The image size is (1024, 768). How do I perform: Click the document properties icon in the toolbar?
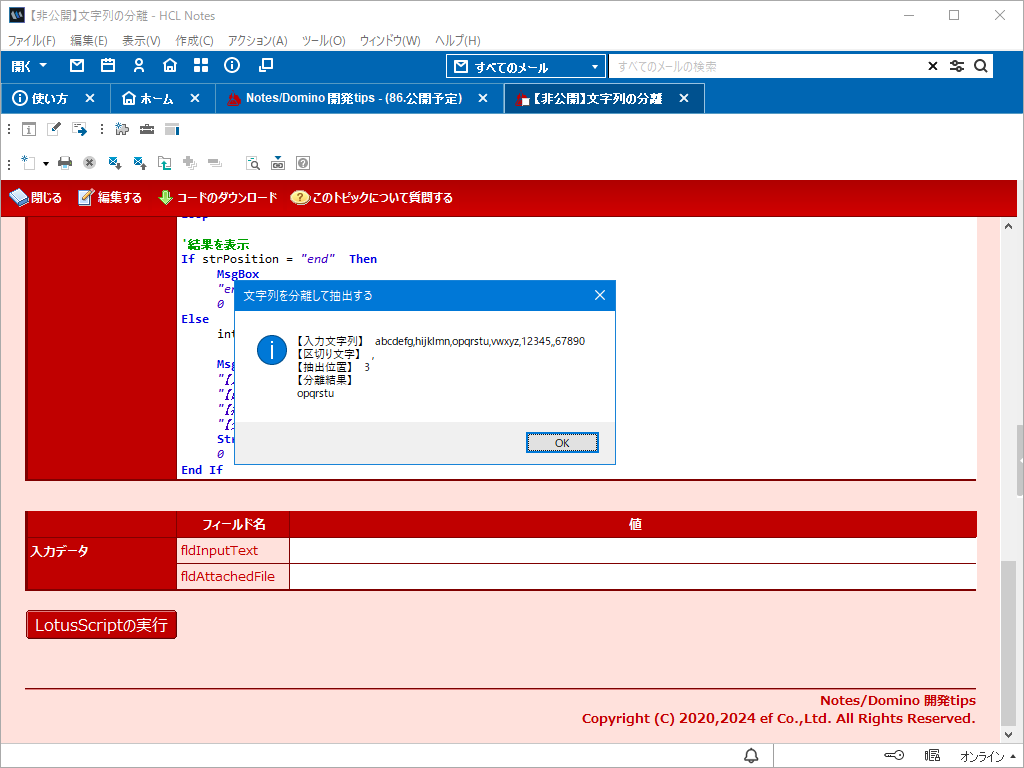[29, 129]
